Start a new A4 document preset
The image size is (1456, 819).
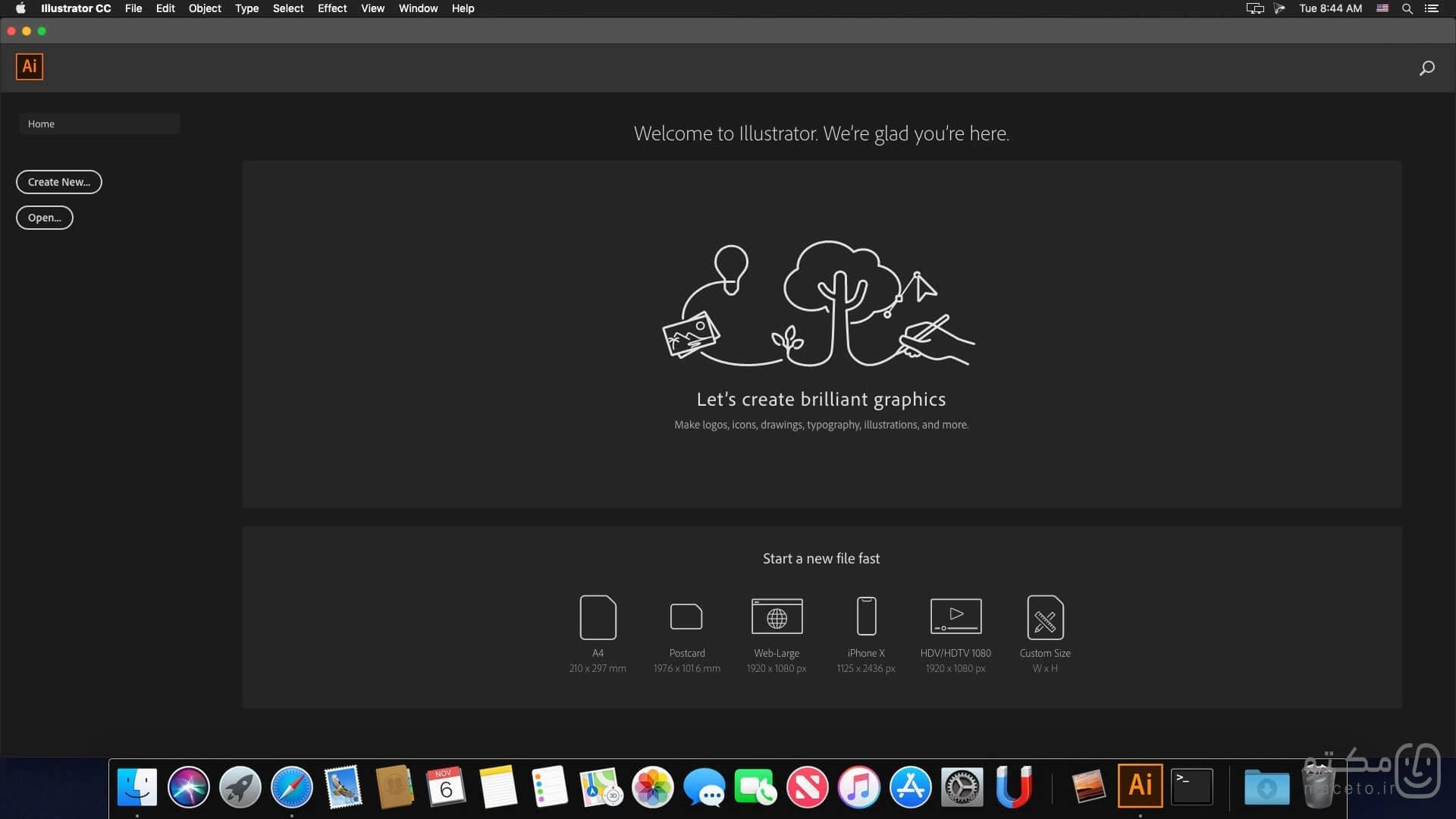click(598, 634)
